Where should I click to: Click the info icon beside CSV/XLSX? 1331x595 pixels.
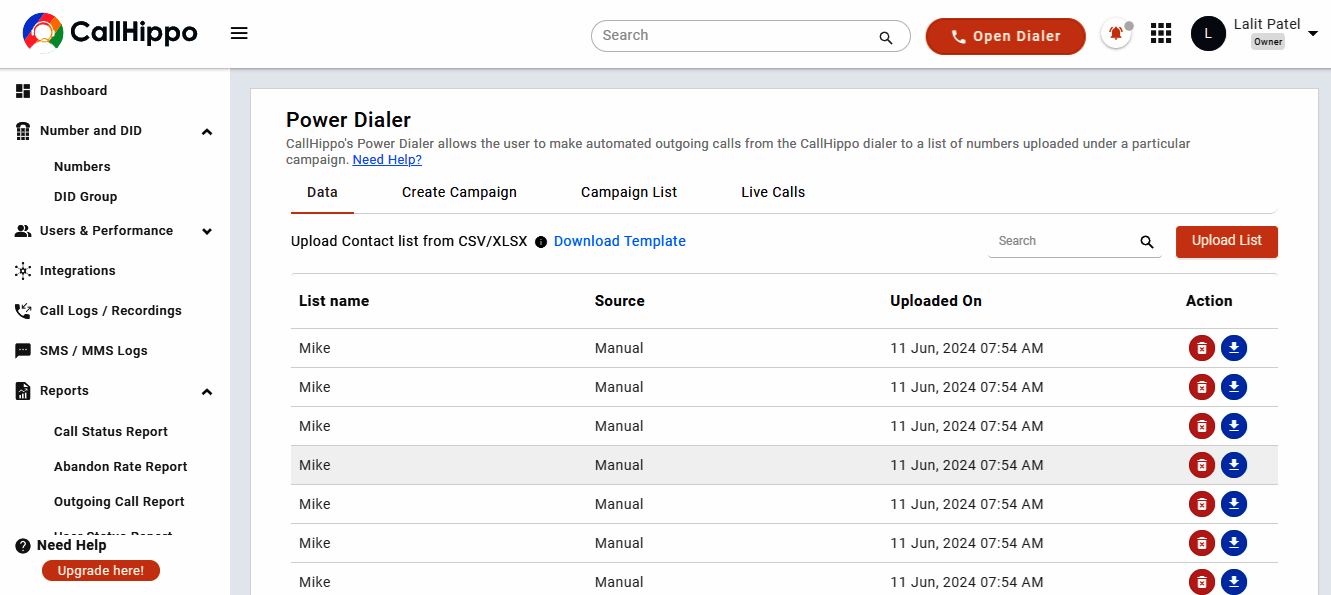[x=541, y=242]
